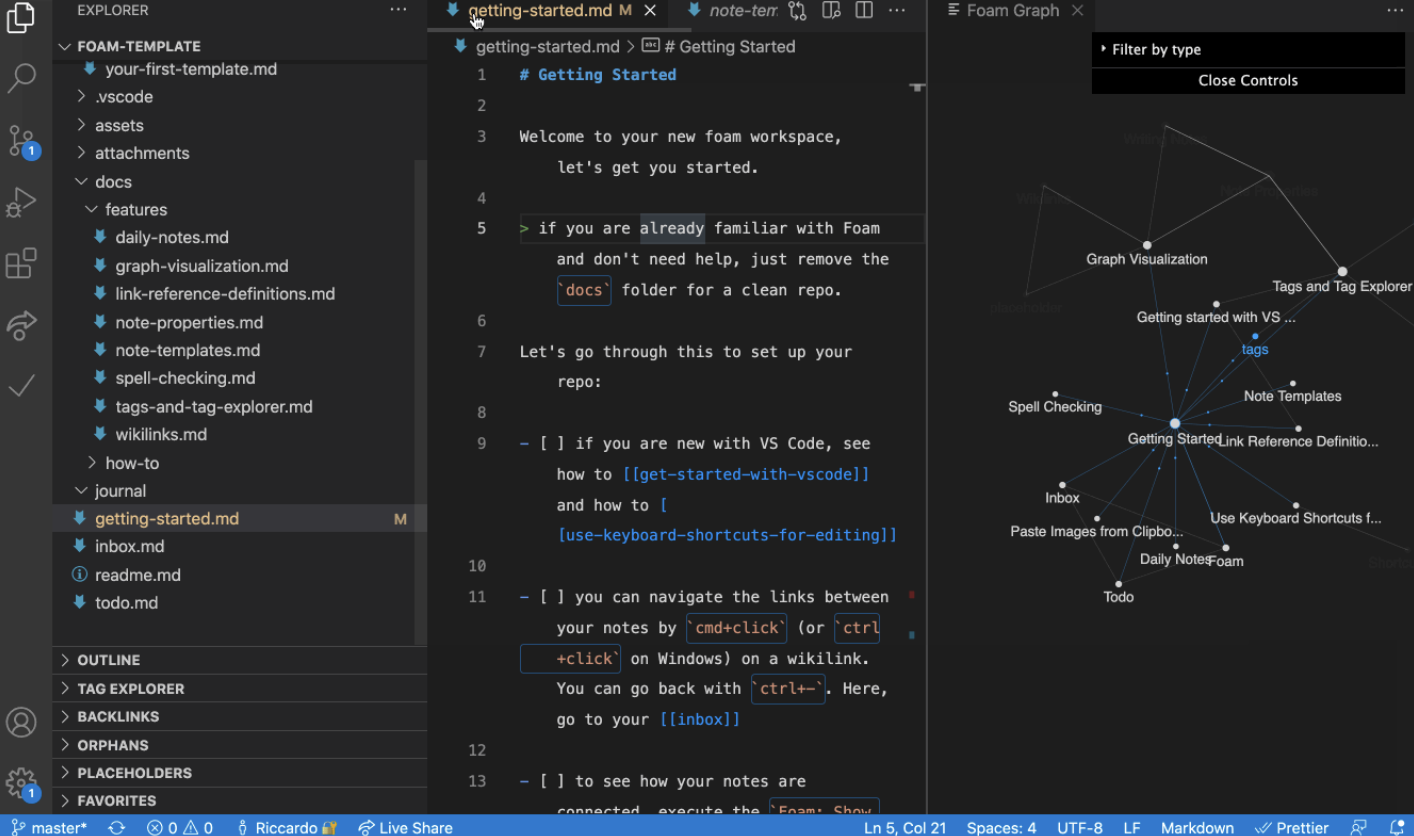Open the Search view in activity bar

[x=21, y=78]
